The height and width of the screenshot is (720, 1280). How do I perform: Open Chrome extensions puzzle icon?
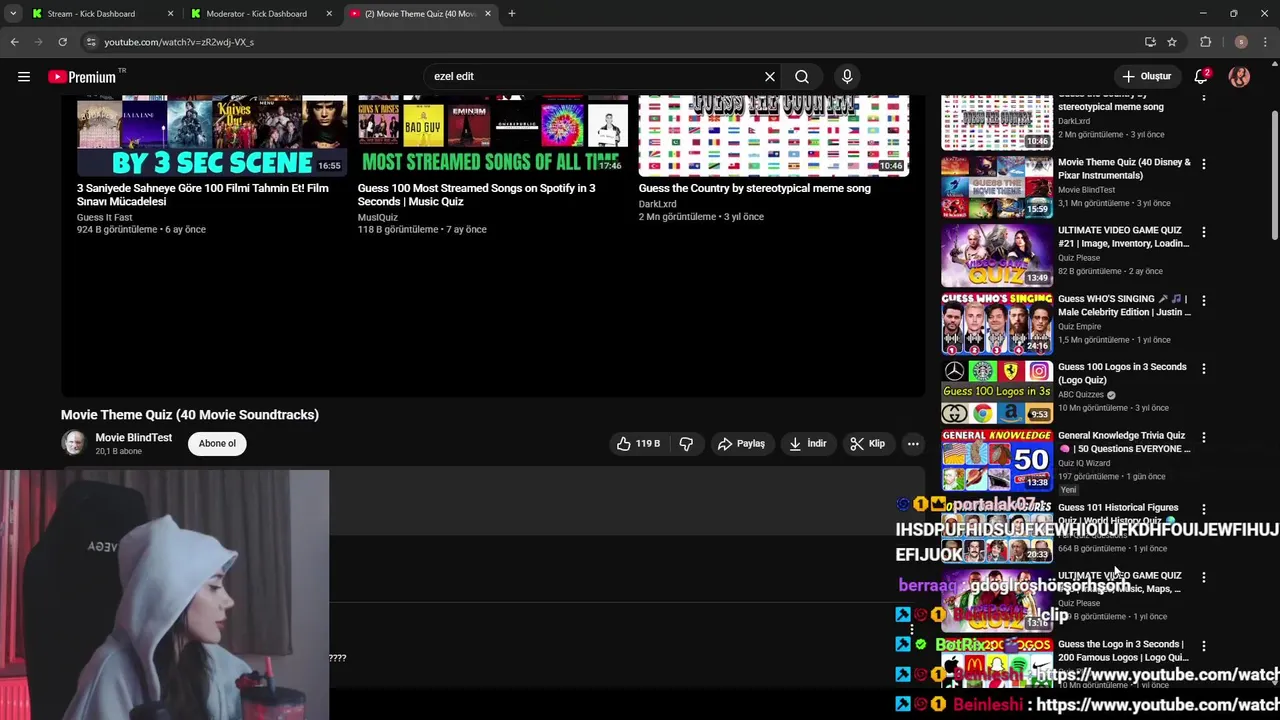pyautogui.click(x=1205, y=42)
